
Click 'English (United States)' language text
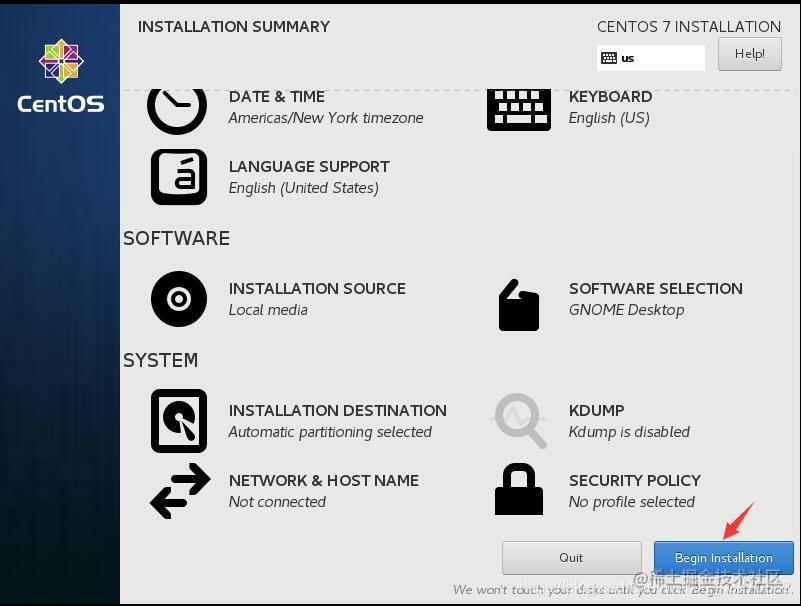[304, 188]
